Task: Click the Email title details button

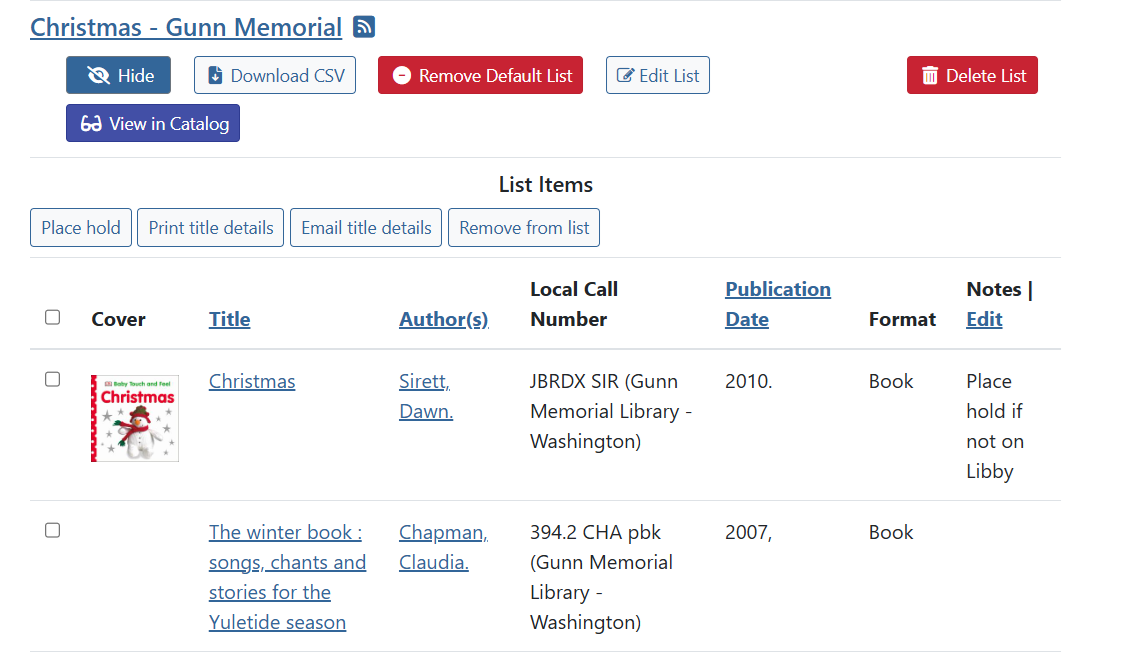Action: [x=365, y=227]
